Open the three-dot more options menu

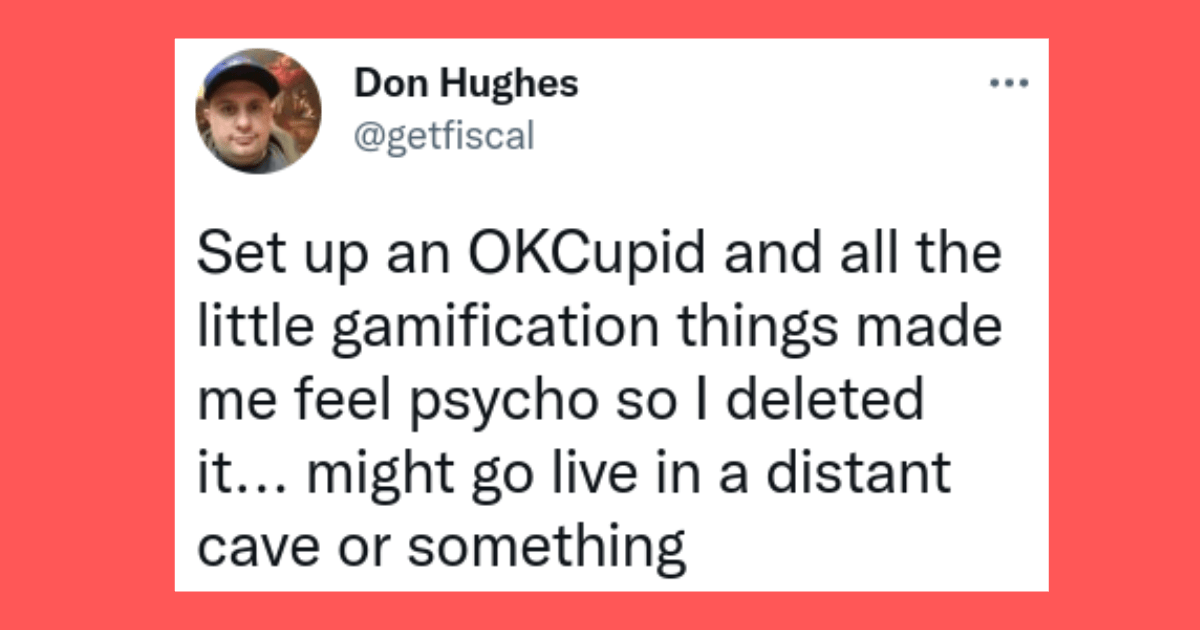click(x=1008, y=85)
